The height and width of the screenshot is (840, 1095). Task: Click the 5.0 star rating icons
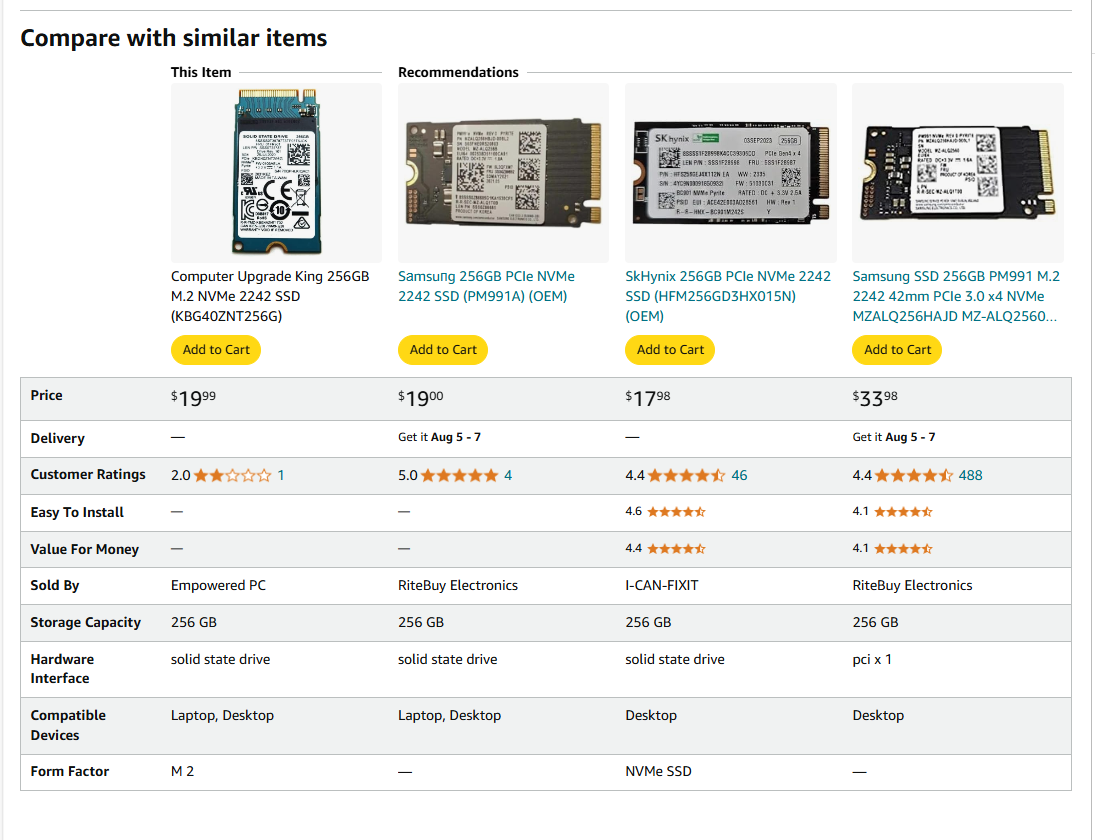click(460, 476)
